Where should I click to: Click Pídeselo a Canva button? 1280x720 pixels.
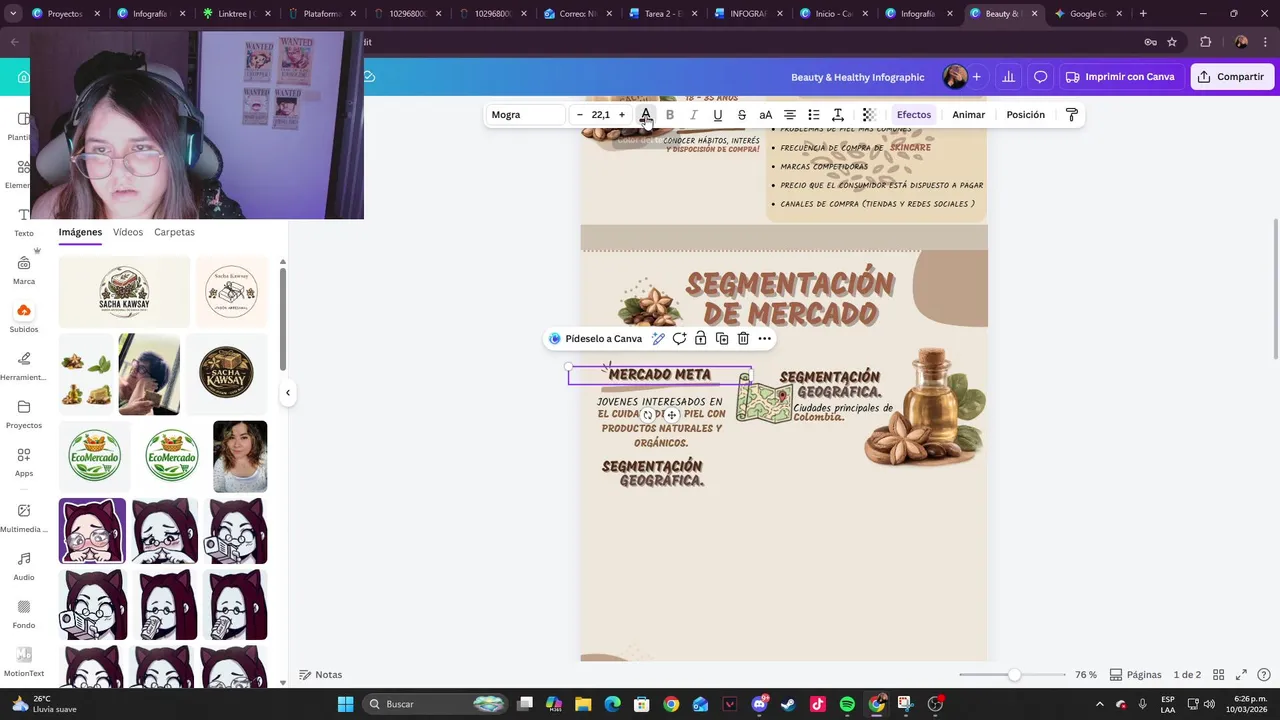point(596,339)
